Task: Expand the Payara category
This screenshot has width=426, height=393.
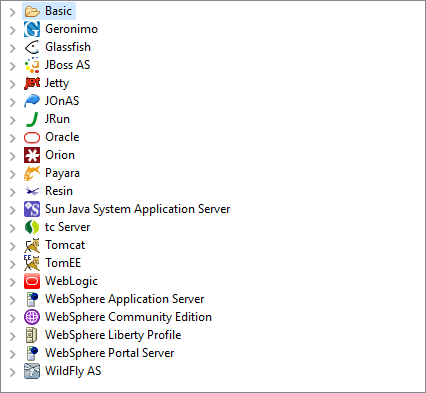Action: [13, 174]
